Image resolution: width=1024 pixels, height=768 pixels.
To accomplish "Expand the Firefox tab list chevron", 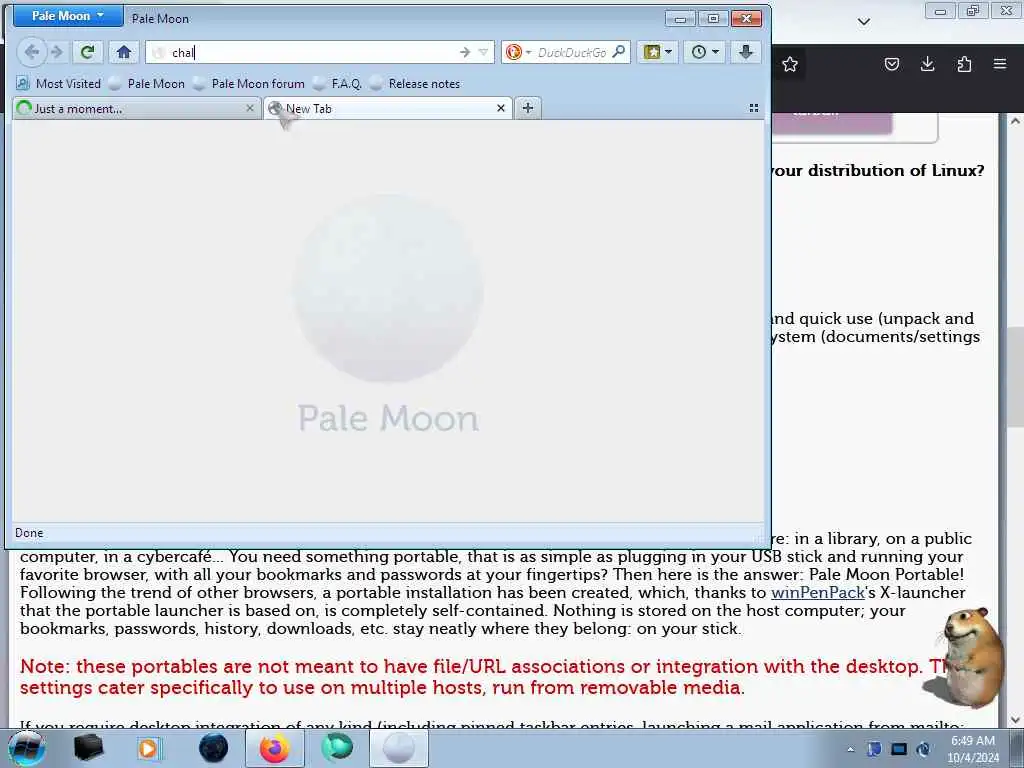I will click(x=864, y=22).
